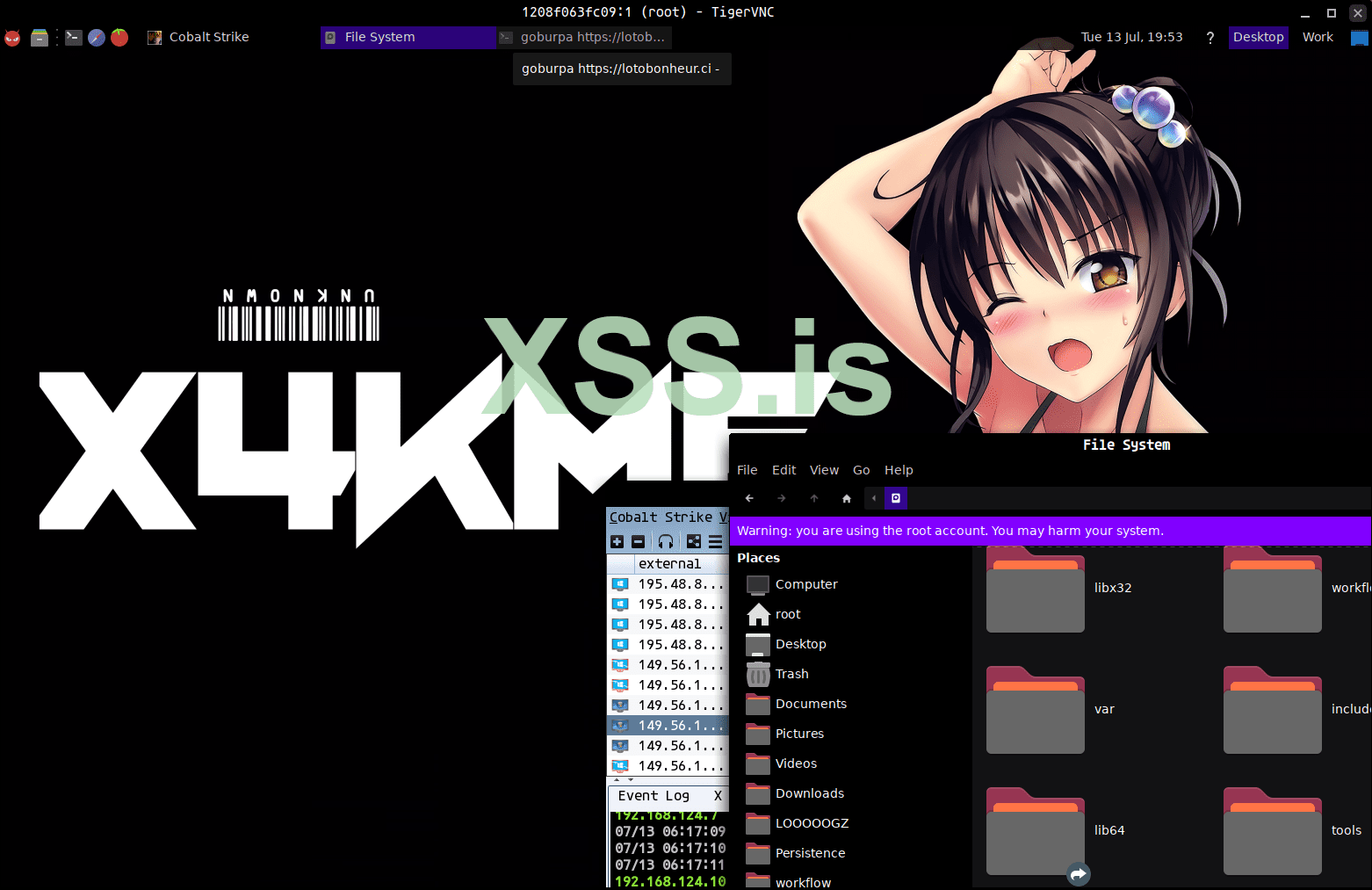Click the goburpa terminal taskbar button
This screenshot has height=890, width=1372.
point(582,37)
